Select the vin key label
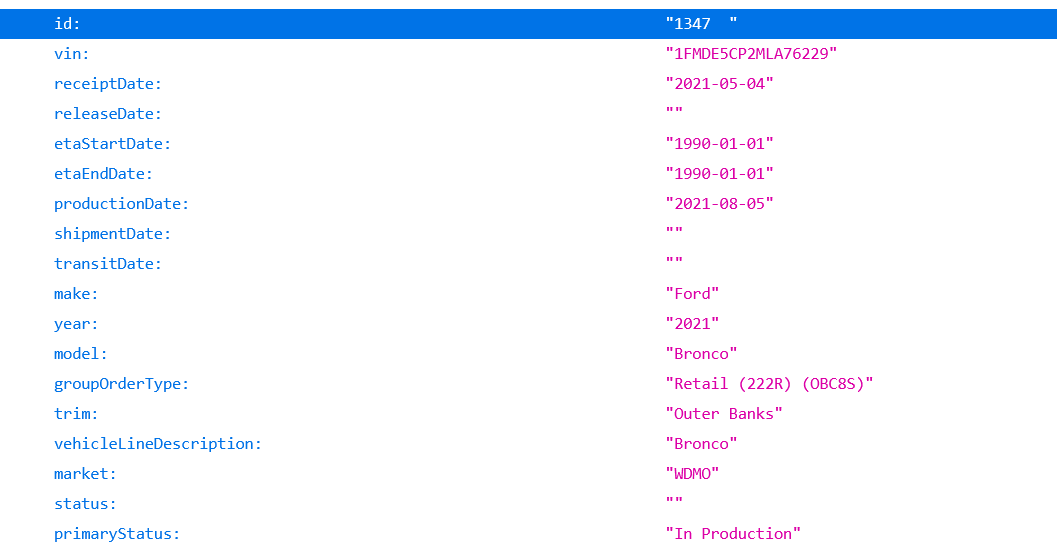Image resolution: width=1057 pixels, height=555 pixels. coord(71,54)
